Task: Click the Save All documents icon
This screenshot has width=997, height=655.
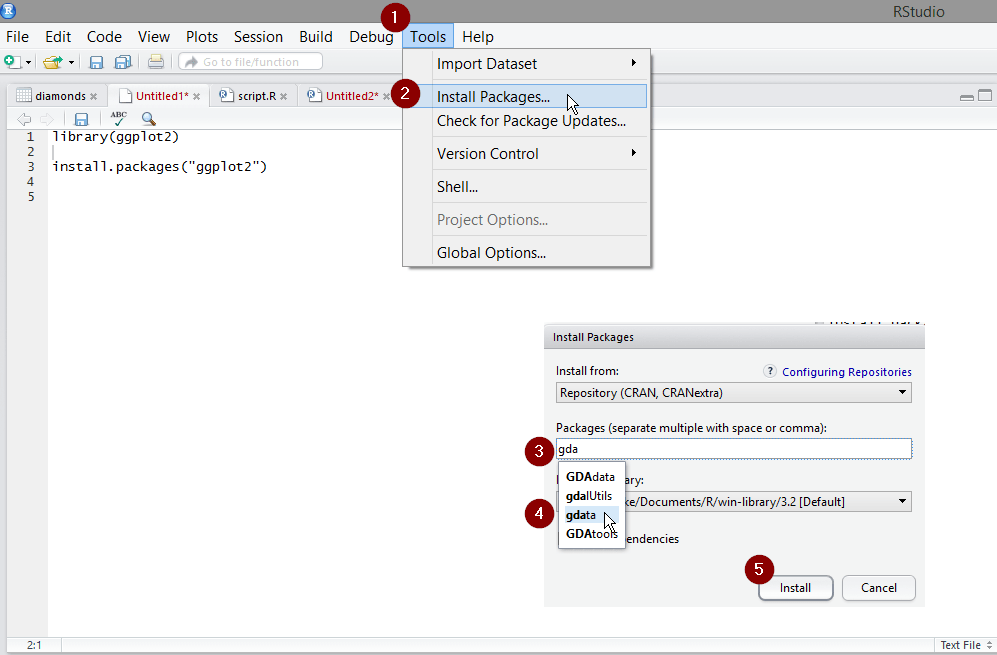Action: click(x=122, y=62)
